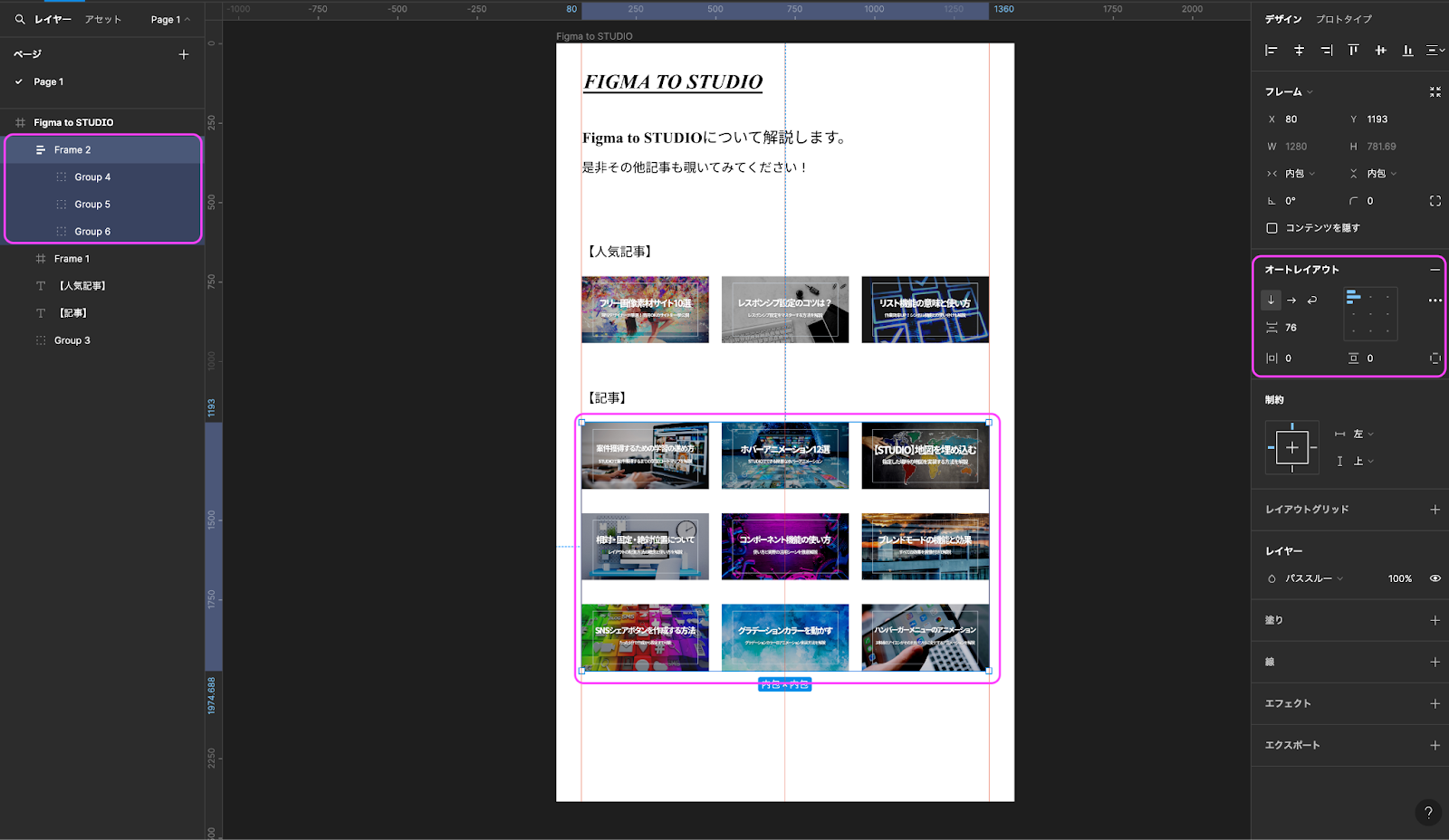Align selection to the top
Viewport: 1449px width, 840px height.
pos(1353,51)
